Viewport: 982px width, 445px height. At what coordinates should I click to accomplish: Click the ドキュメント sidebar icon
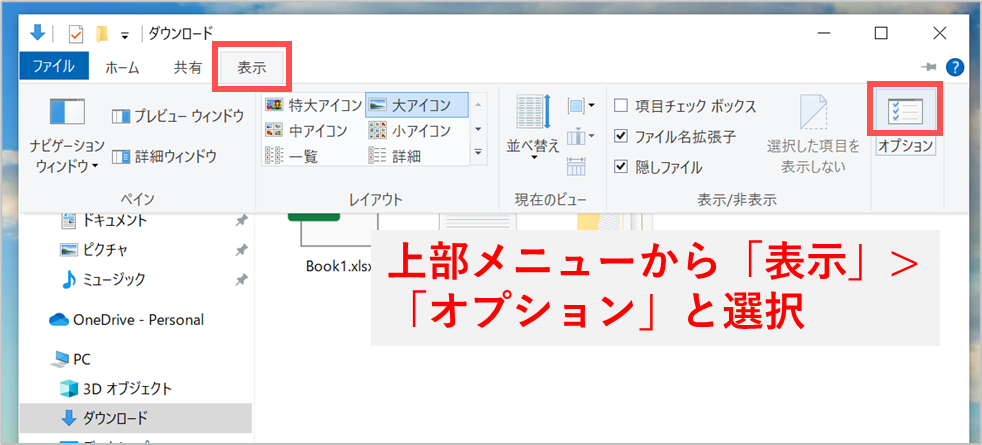(68, 220)
